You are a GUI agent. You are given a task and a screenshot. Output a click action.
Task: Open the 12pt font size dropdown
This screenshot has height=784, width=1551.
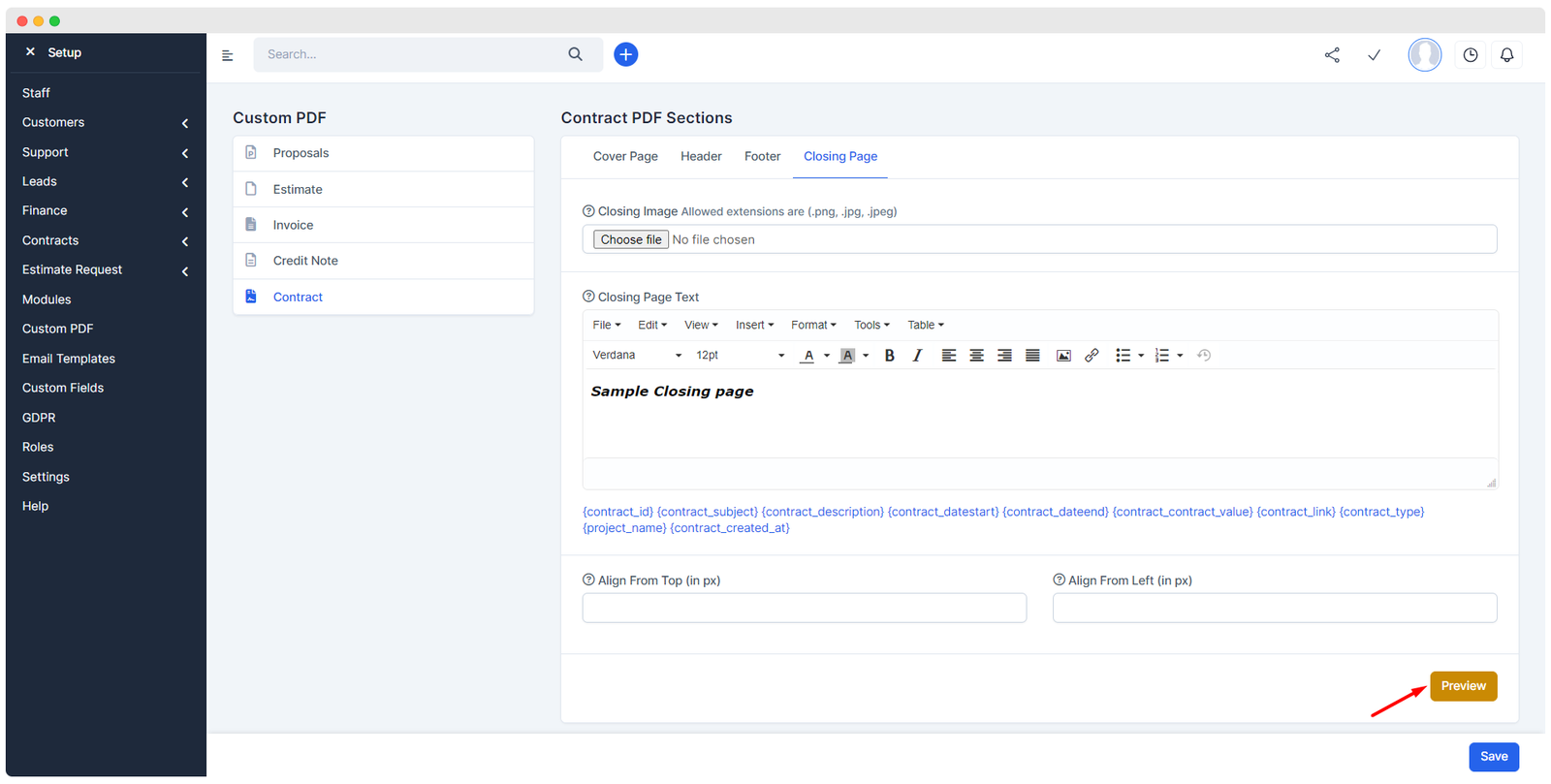pyautogui.click(x=740, y=356)
